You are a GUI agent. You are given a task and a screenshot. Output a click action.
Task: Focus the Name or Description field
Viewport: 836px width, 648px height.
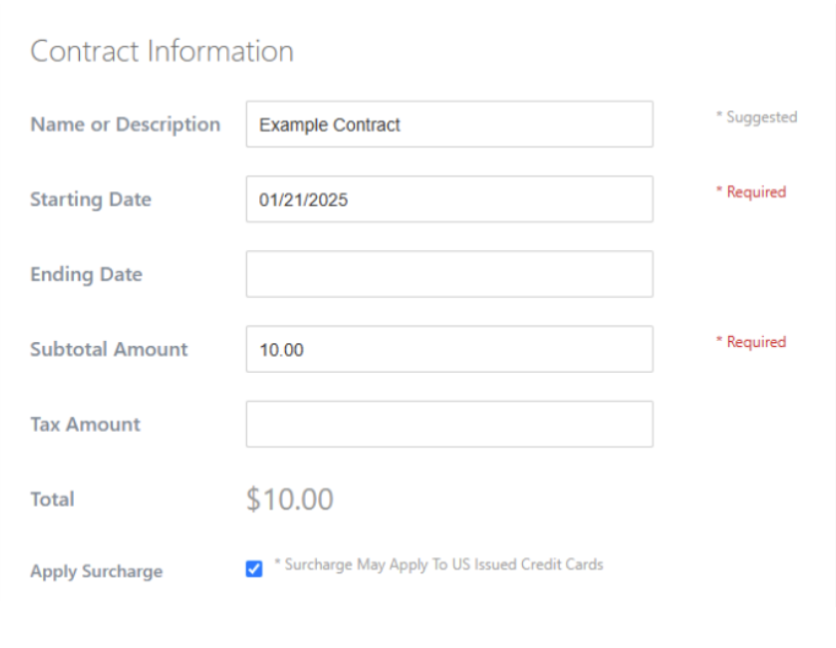449,124
